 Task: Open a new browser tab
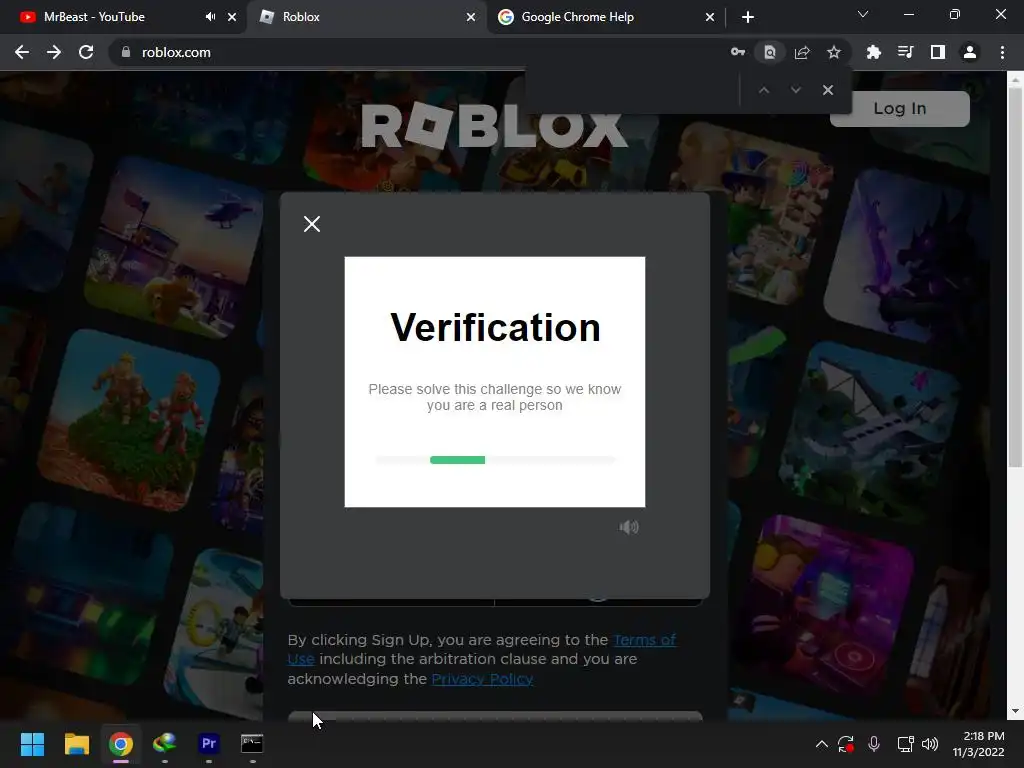[x=748, y=17]
